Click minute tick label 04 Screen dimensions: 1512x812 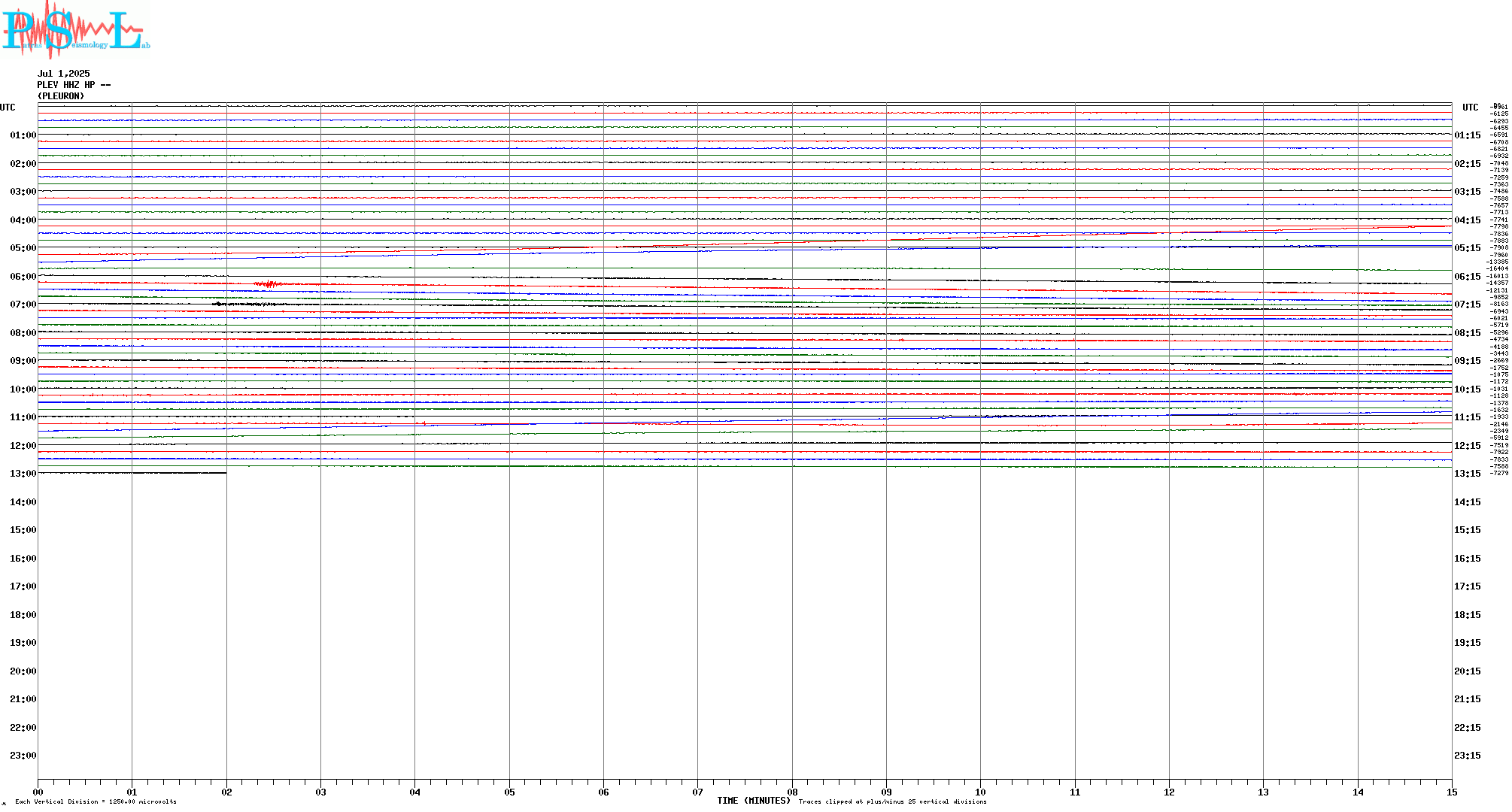click(x=414, y=792)
